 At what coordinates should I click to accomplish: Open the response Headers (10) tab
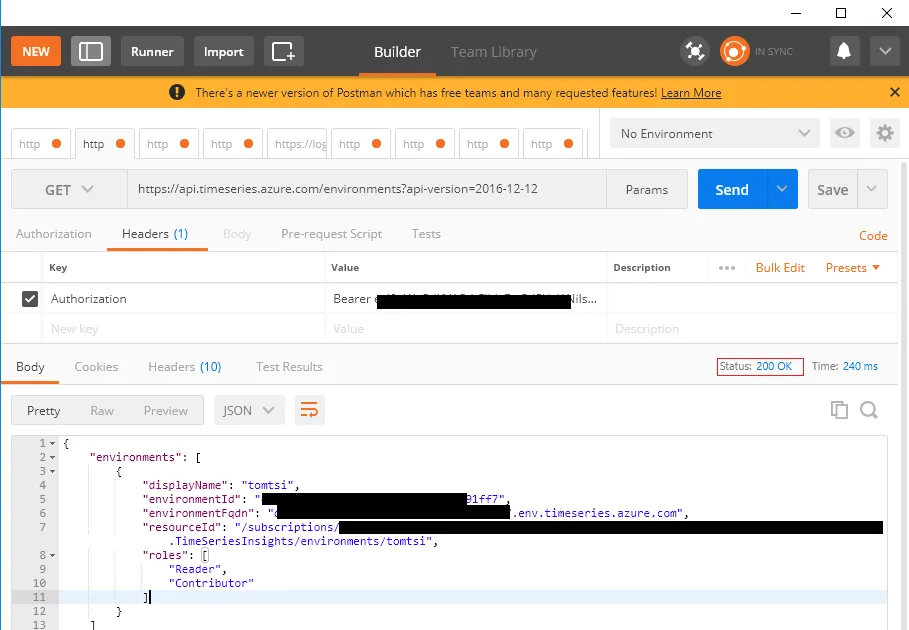click(184, 367)
